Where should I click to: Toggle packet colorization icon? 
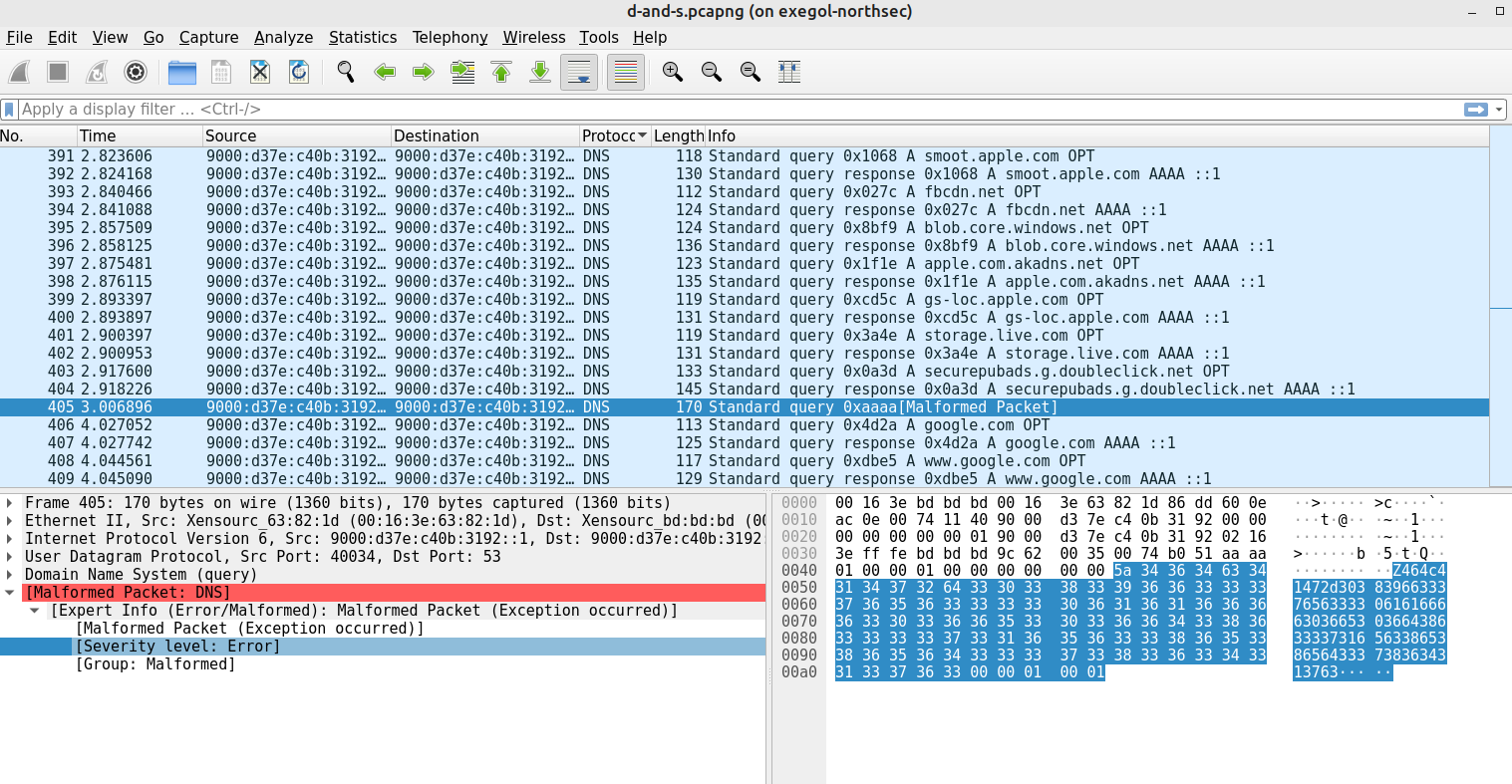pos(625,72)
